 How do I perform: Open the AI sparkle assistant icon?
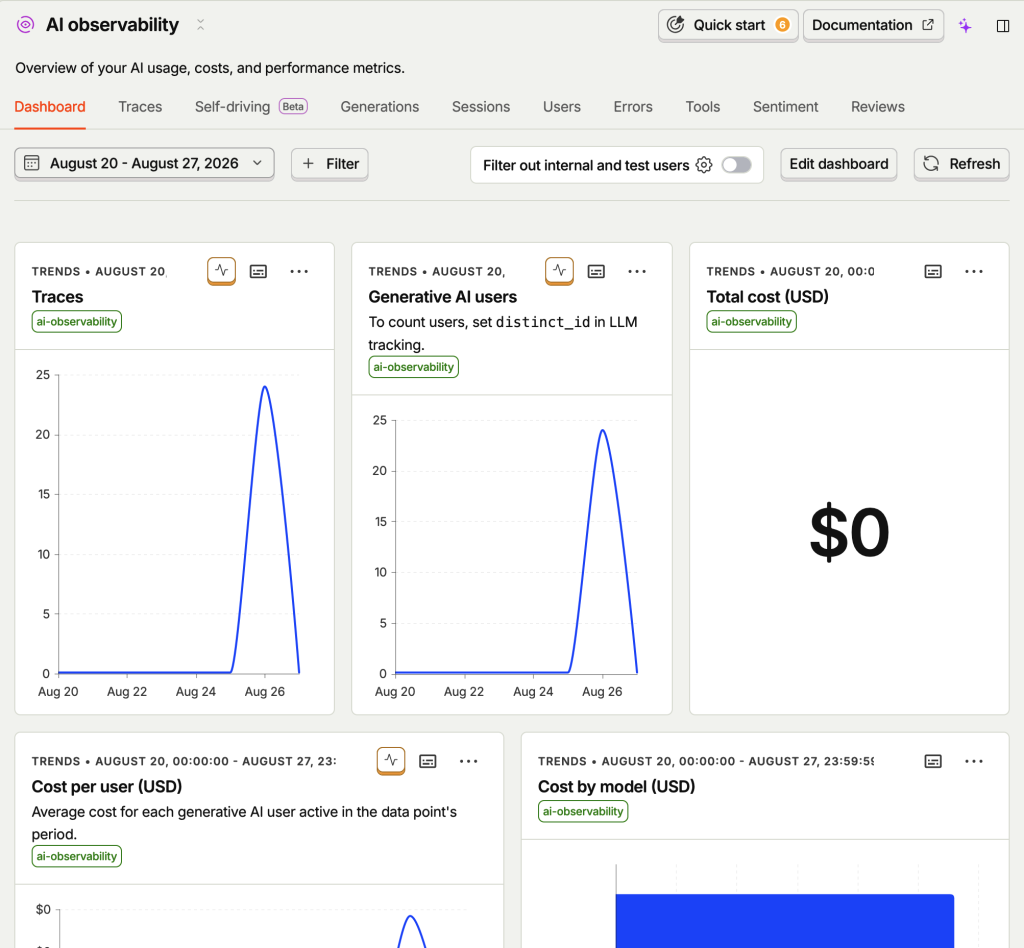[x=965, y=25]
